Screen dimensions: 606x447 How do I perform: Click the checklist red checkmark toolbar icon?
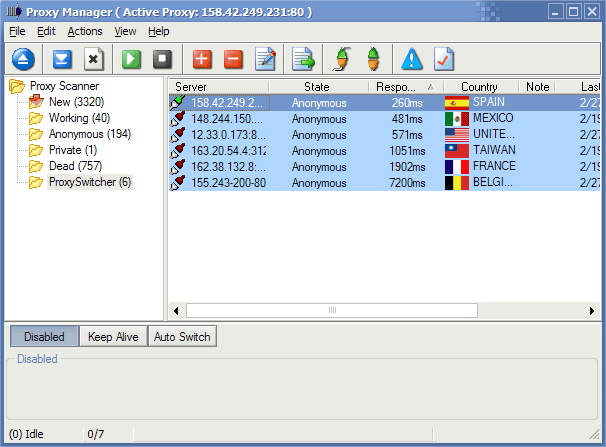click(x=443, y=59)
